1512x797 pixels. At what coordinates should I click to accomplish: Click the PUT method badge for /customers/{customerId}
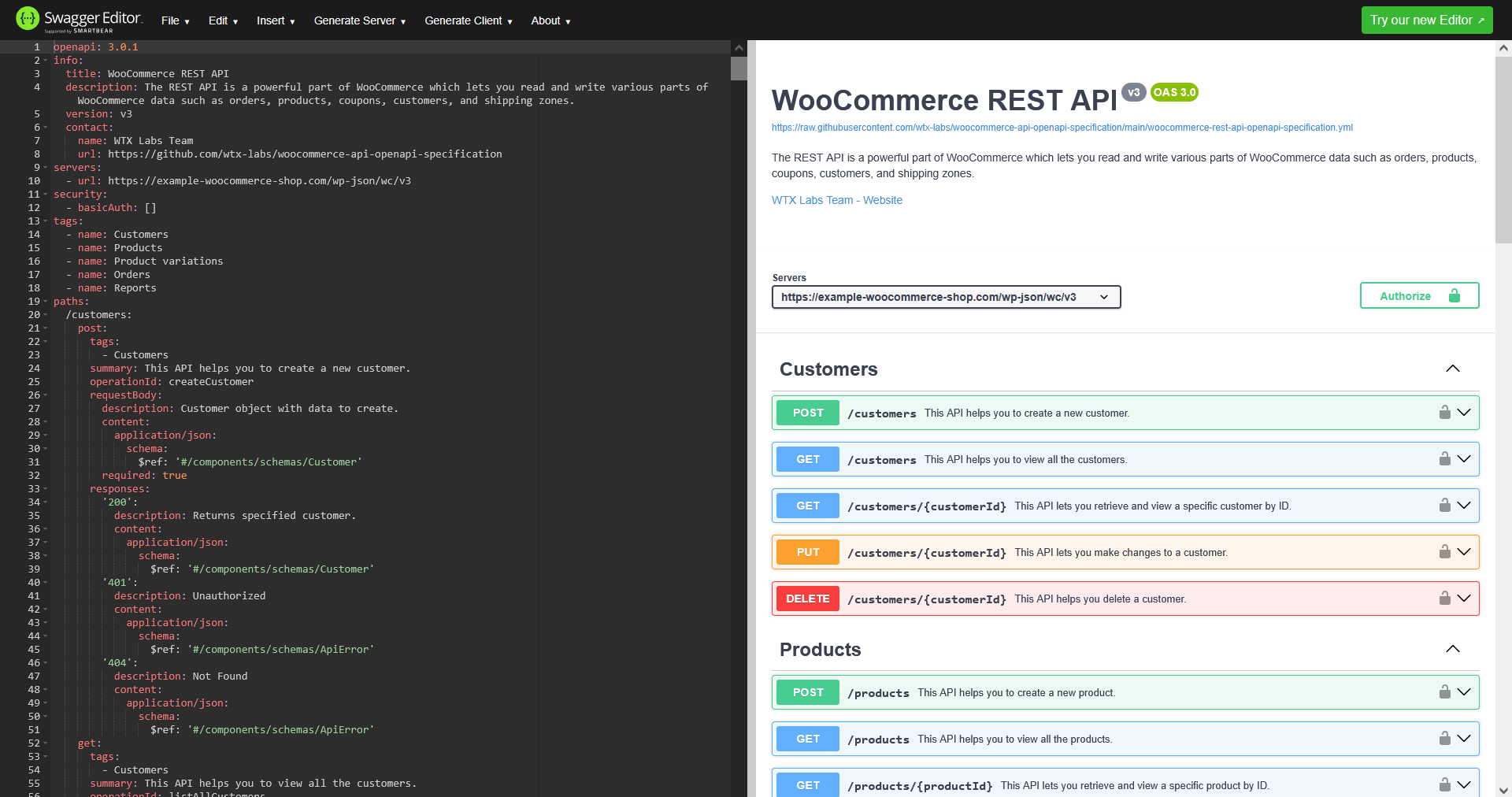coord(808,552)
